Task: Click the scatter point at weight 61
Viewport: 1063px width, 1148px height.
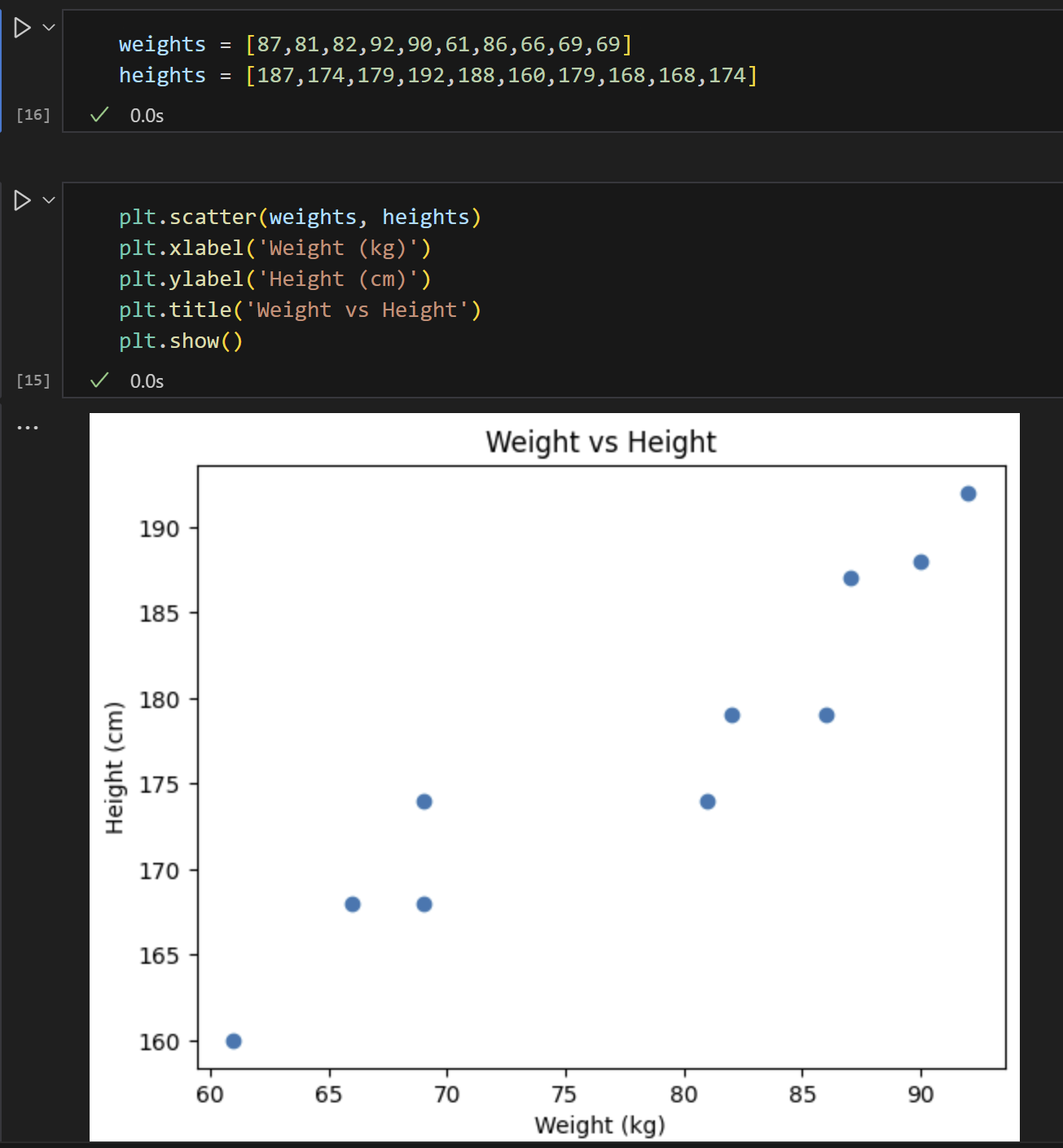Action: (x=234, y=1041)
